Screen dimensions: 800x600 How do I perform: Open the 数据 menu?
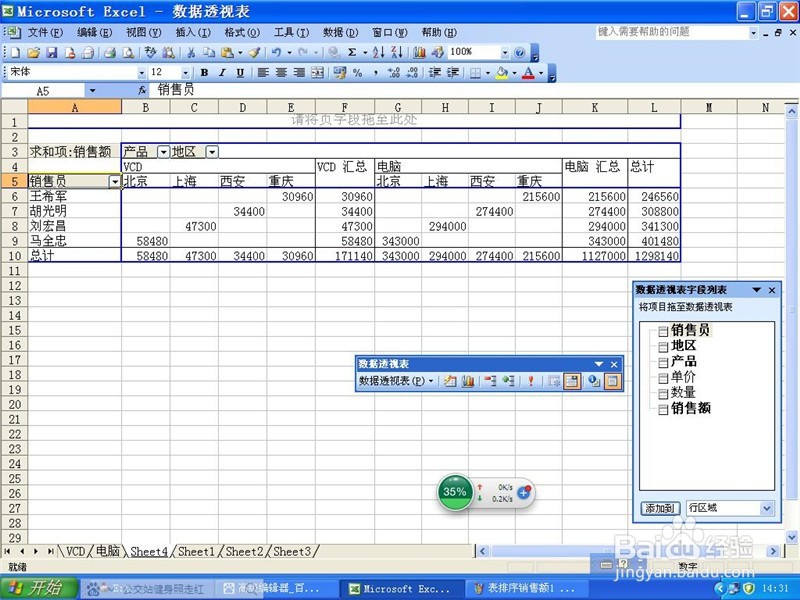coord(340,31)
